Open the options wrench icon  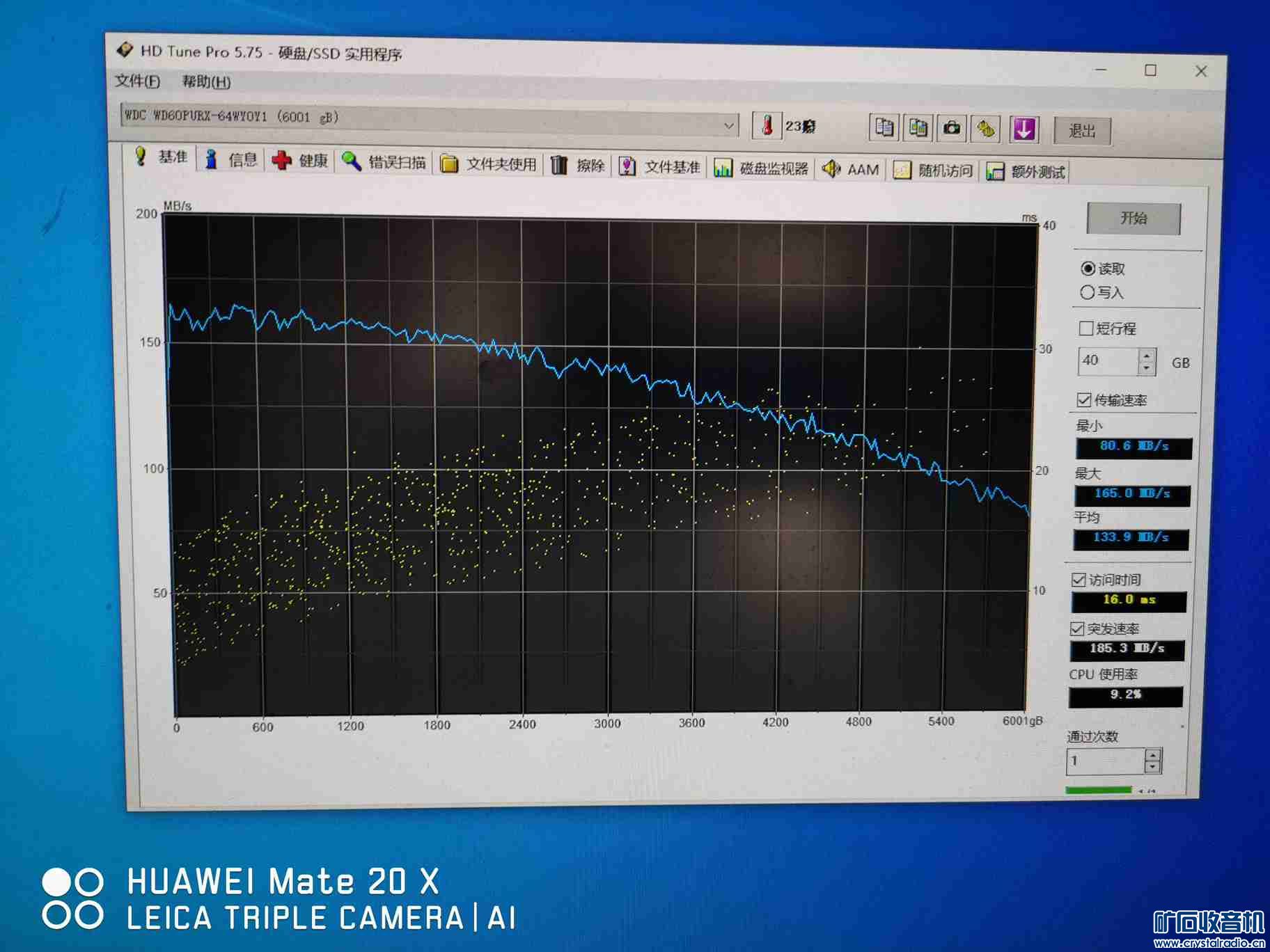[x=986, y=129]
